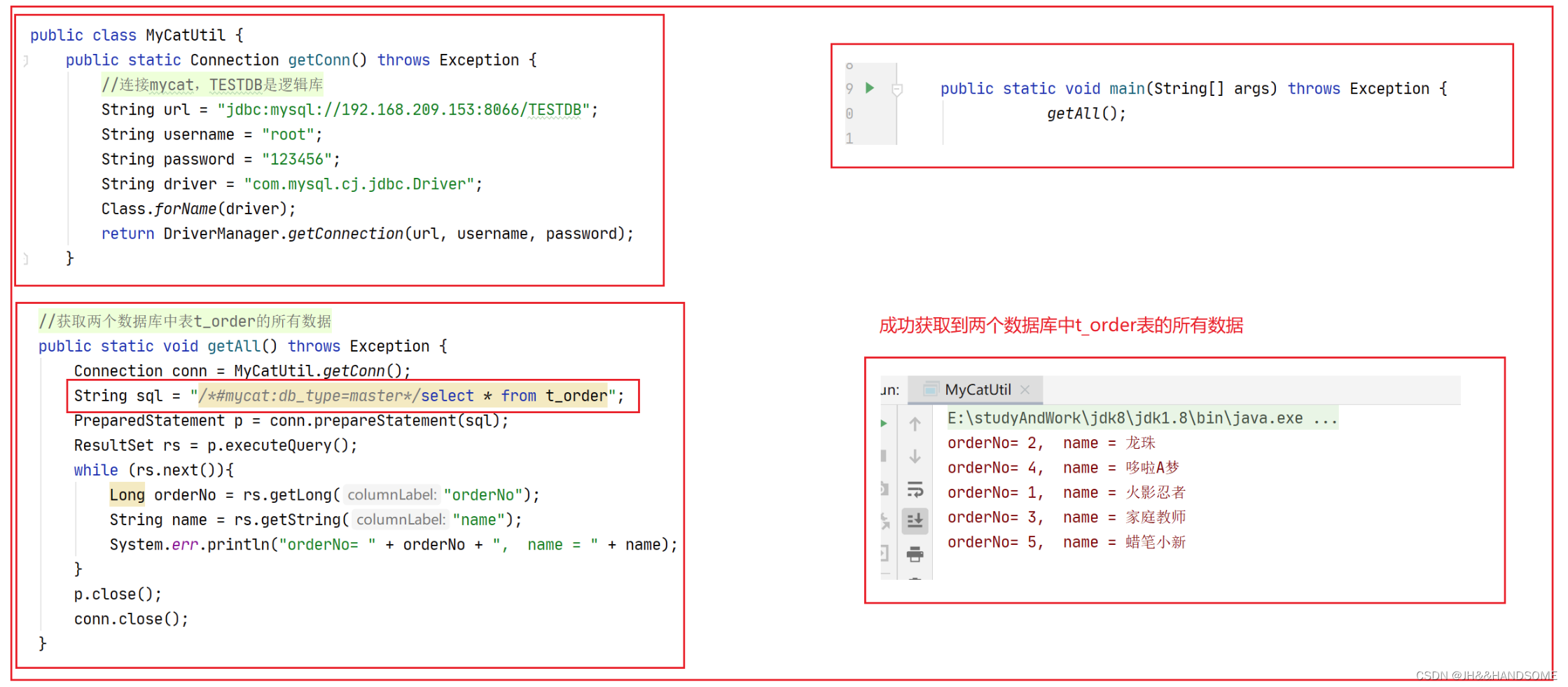Click the Class.forName(driver) call
Image resolution: width=1568 pixels, height=687 pixels.
198,209
